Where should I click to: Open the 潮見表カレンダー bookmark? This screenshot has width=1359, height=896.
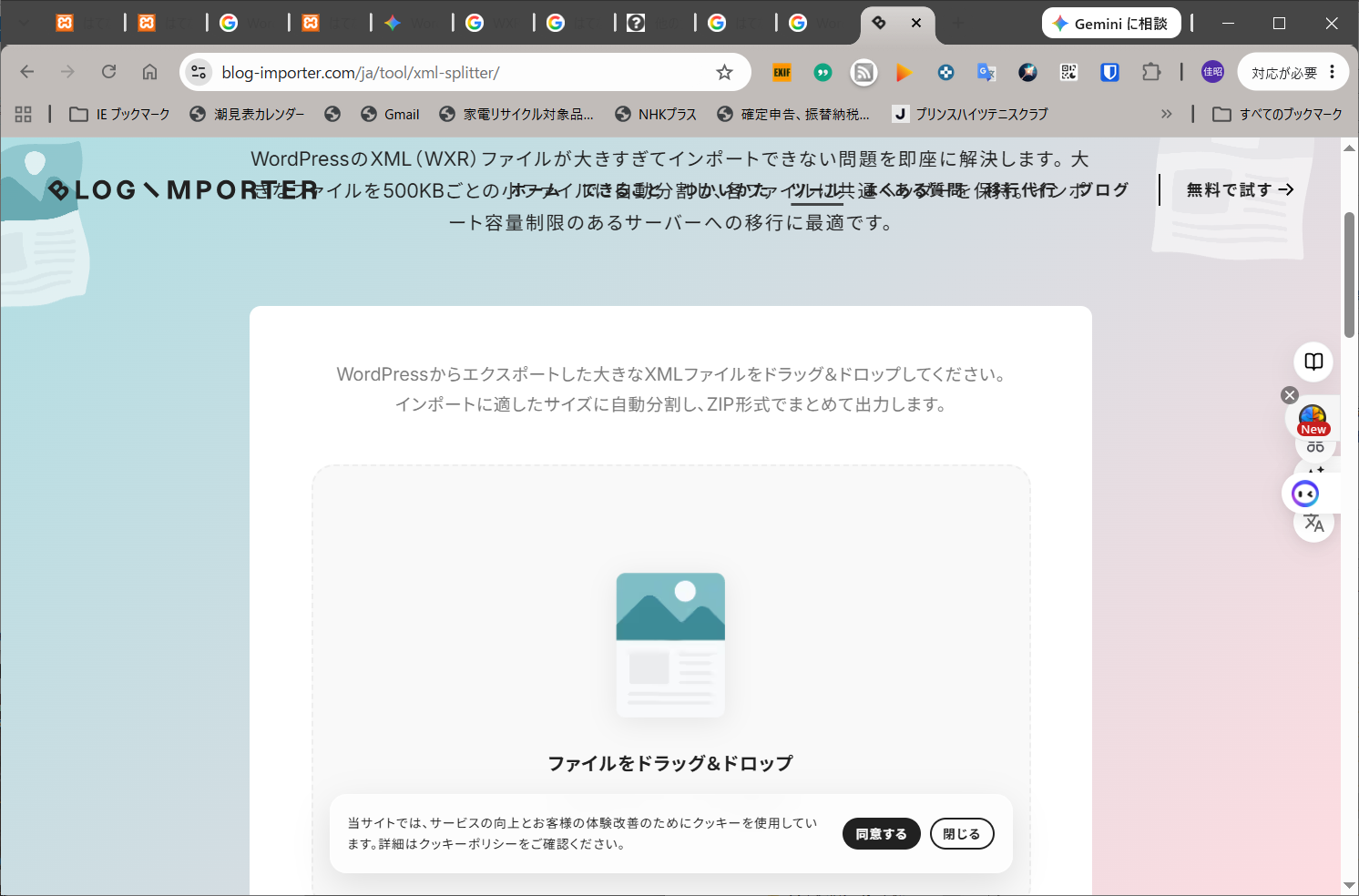[248, 114]
